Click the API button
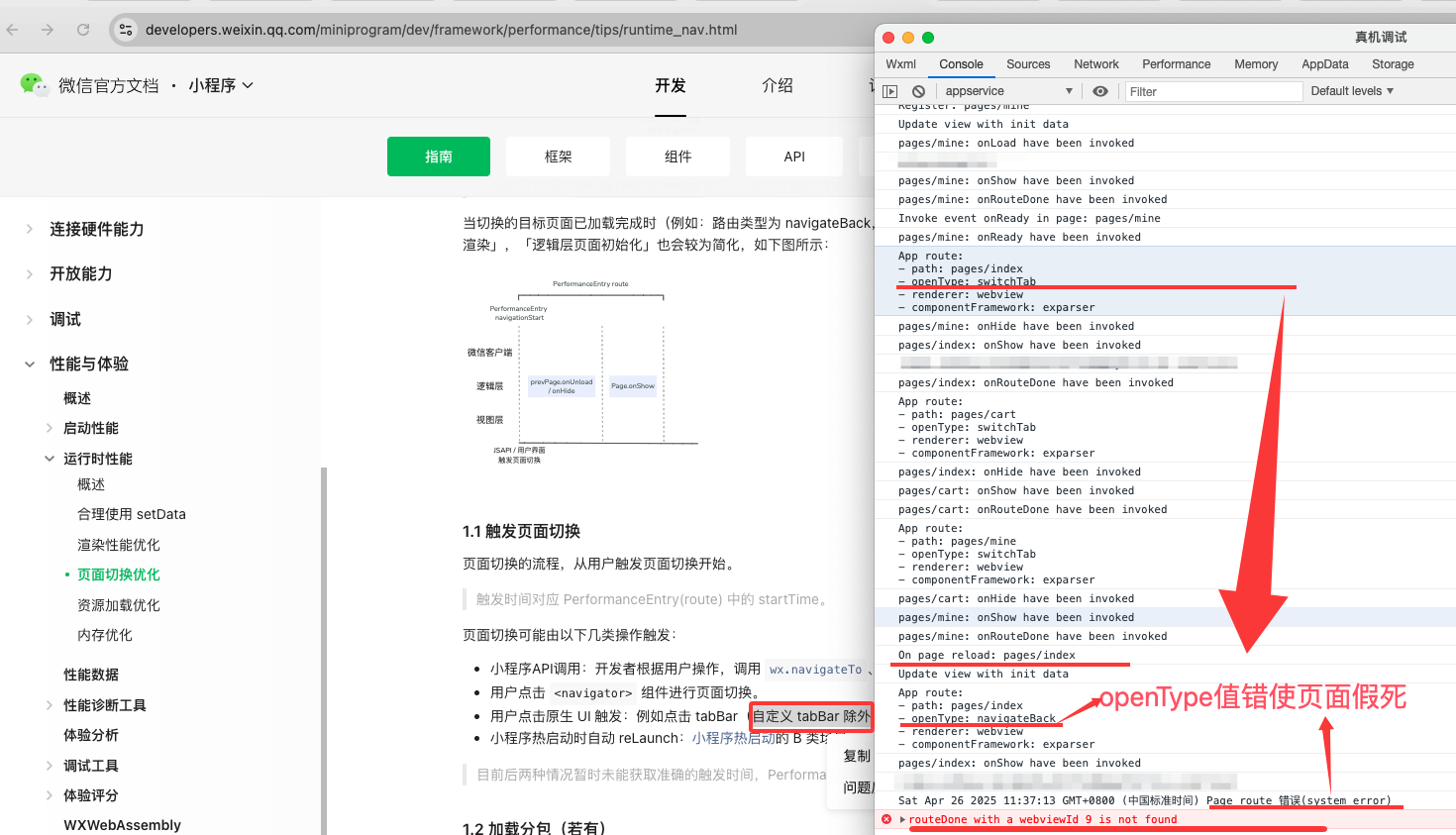1456x835 pixels. [794, 157]
